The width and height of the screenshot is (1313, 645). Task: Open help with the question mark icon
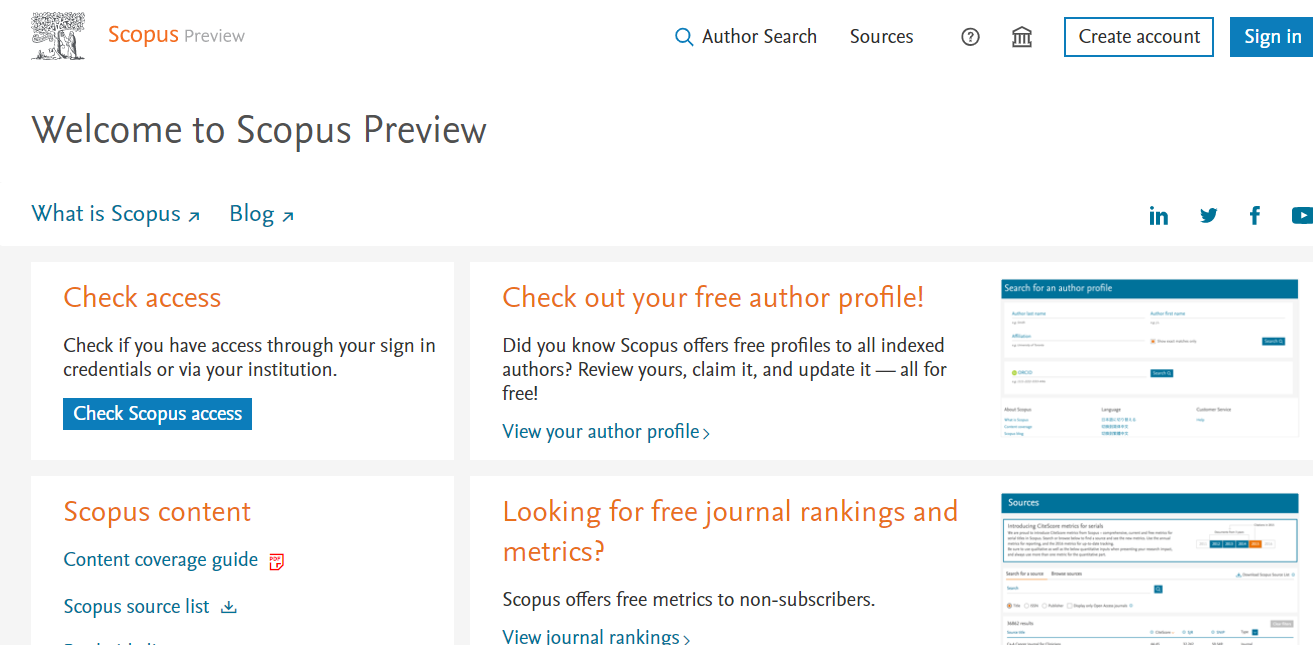point(969,36)
